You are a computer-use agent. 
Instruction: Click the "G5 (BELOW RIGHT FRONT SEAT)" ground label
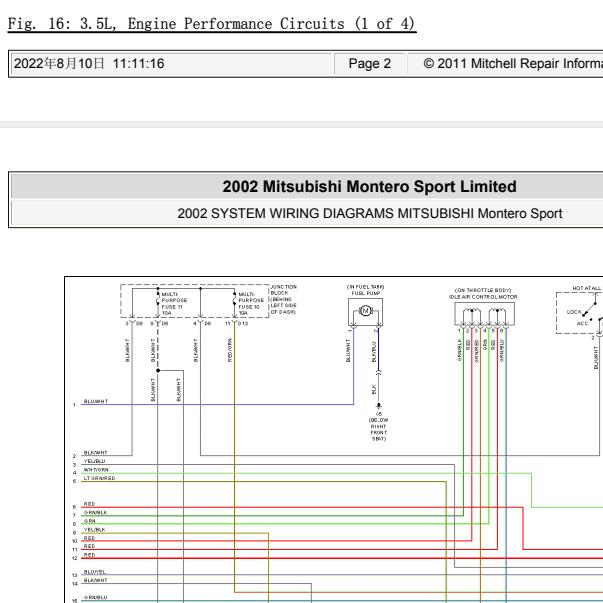pos(379,426)
